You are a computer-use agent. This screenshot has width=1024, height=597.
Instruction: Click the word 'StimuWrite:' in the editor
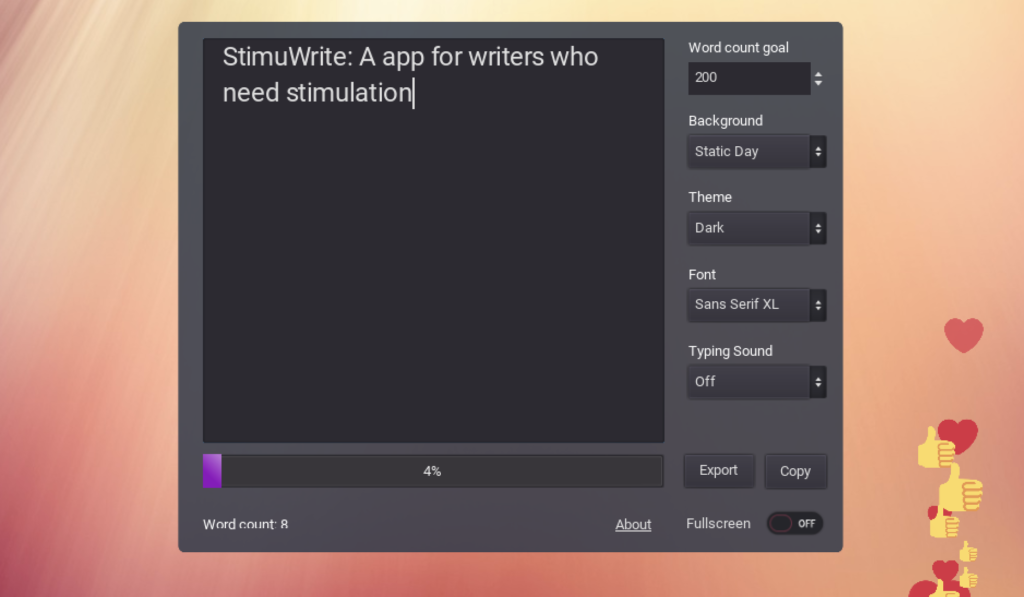click(x=287, y=57)
